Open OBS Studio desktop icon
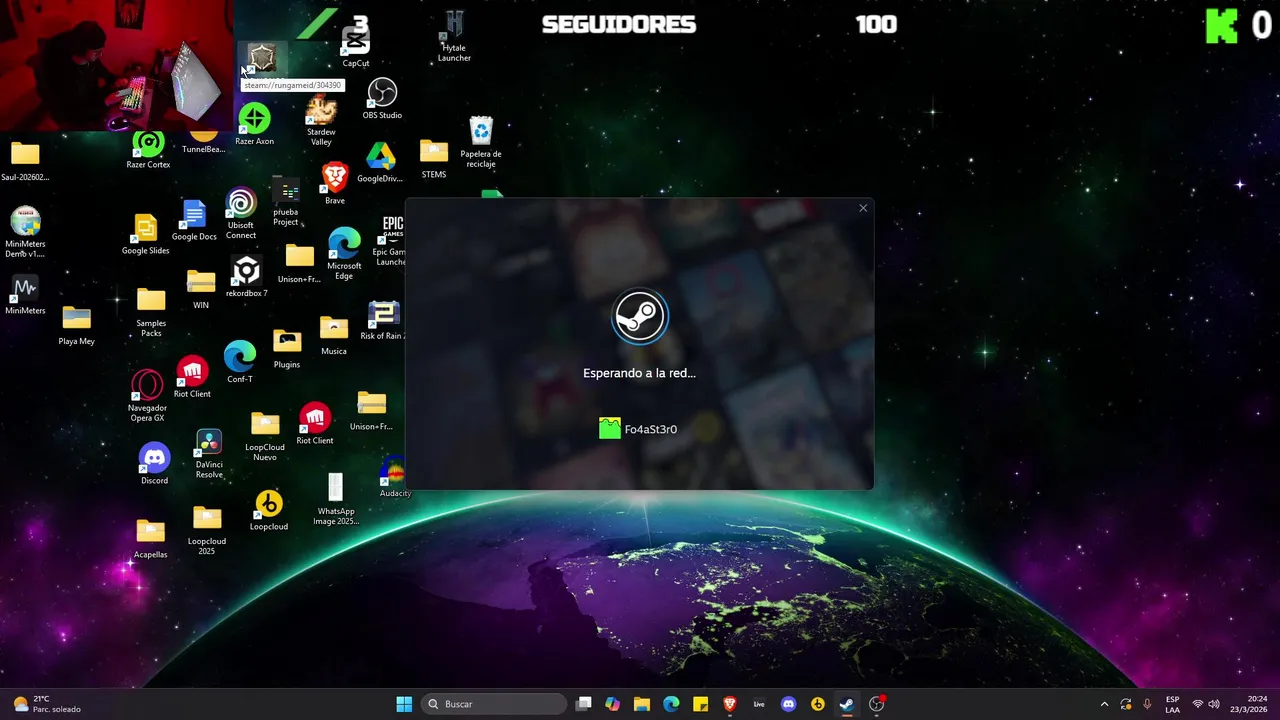 382,99
